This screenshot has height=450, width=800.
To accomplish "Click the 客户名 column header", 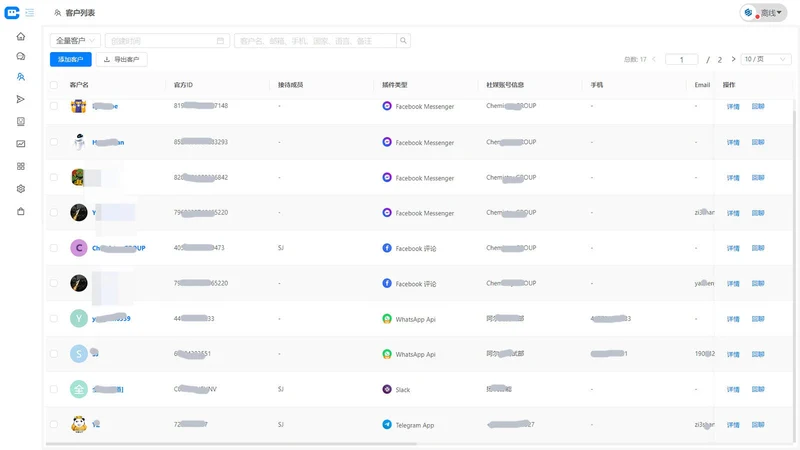I will [79, 85].
